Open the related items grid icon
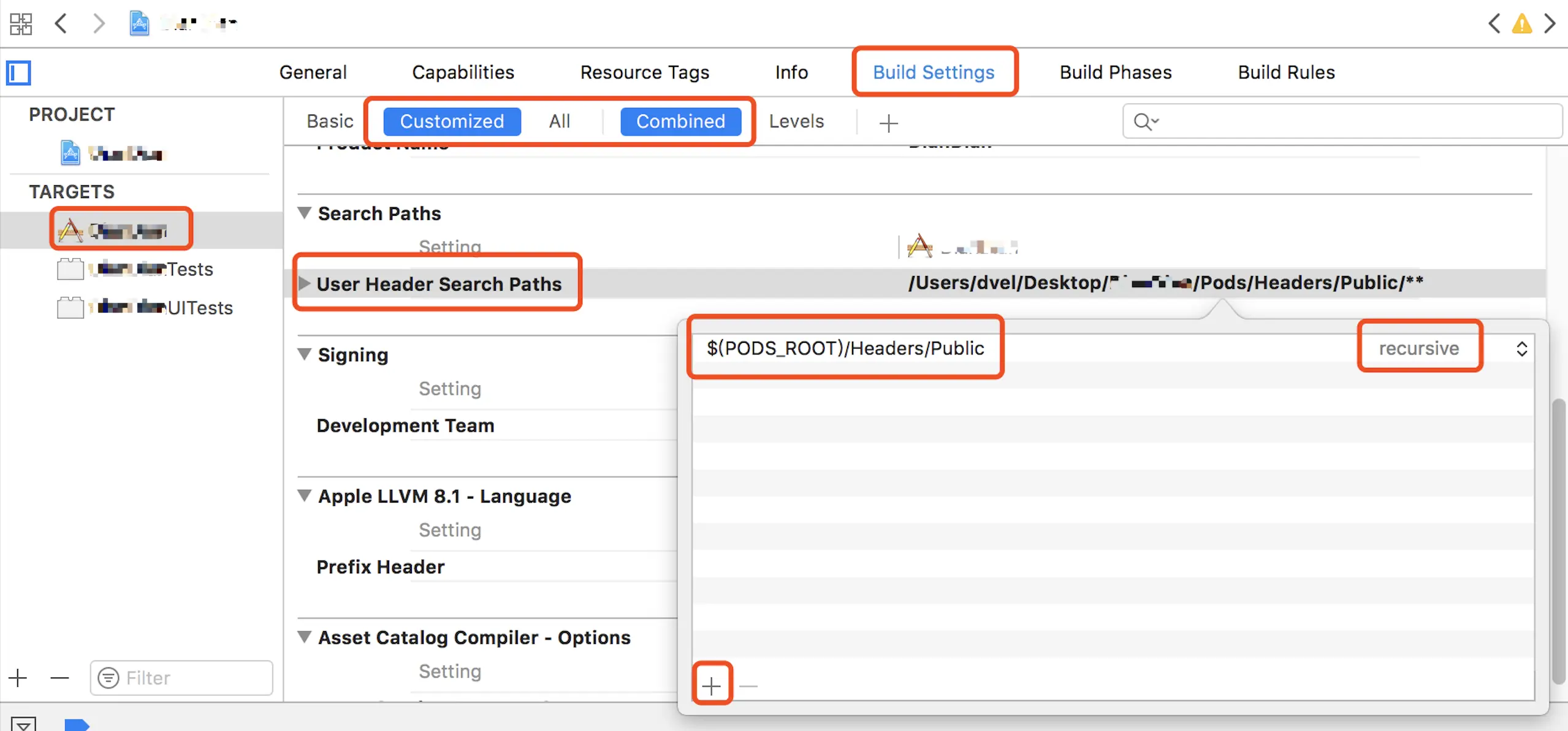Viewport: 1568px width, 731px height. click(x=20, y=23)
